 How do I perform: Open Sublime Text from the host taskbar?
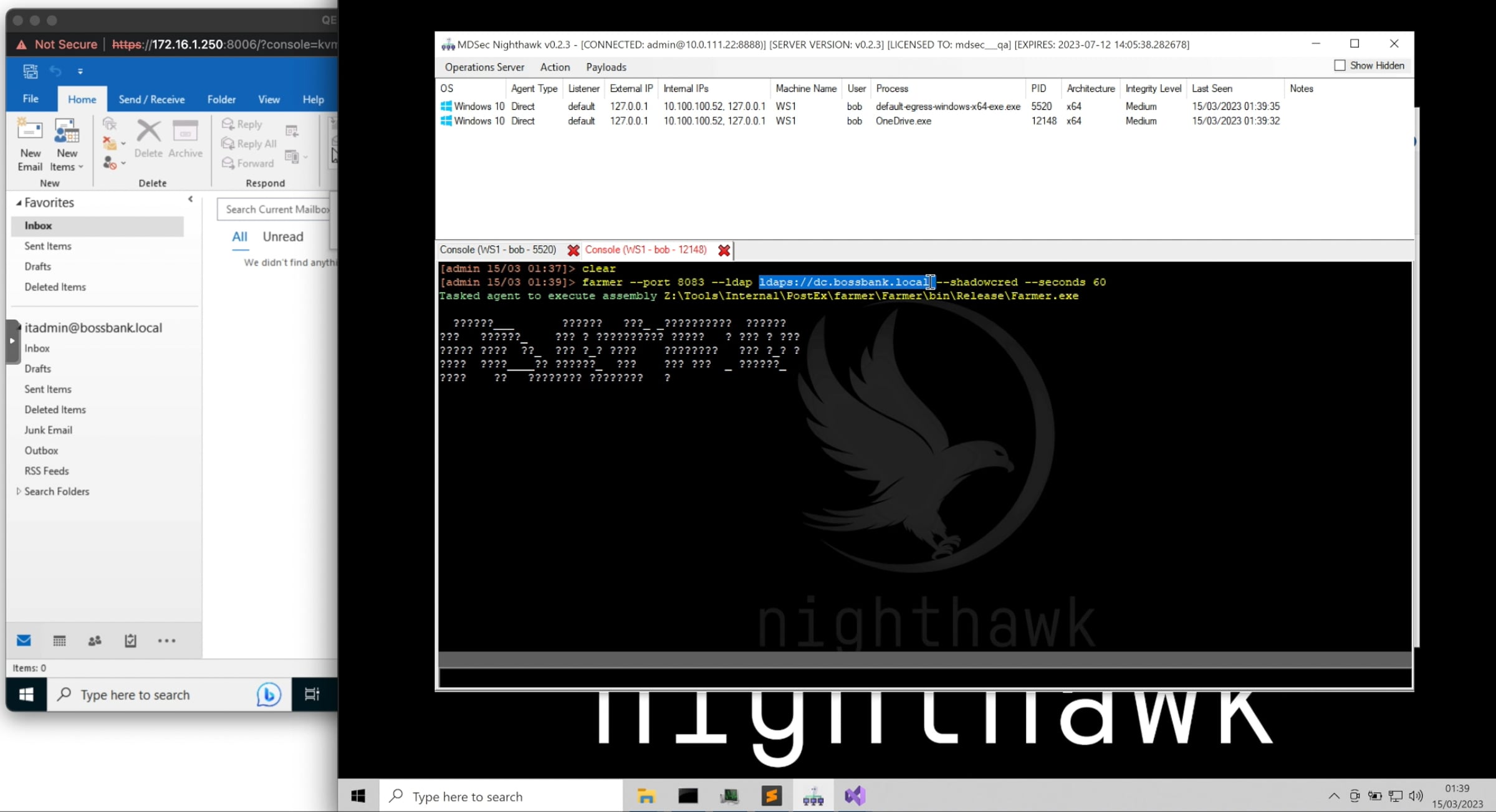tap(771, 796)
